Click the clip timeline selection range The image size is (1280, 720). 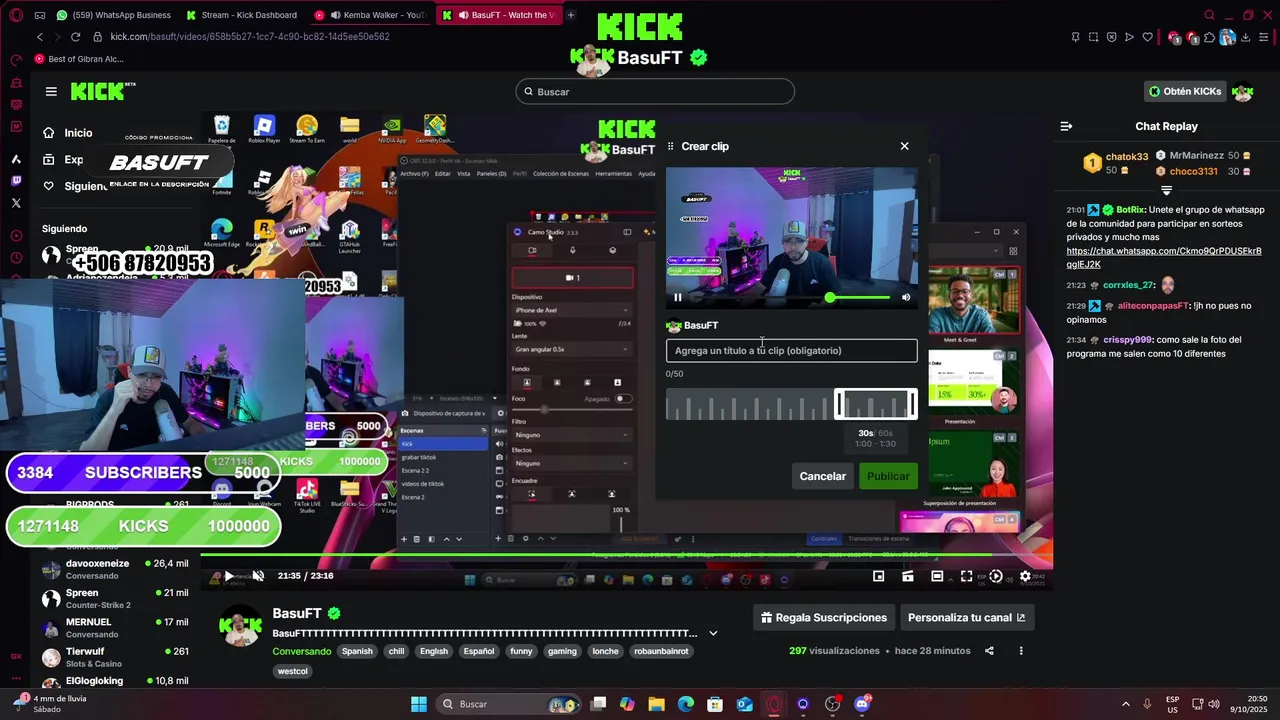point(876,405)
